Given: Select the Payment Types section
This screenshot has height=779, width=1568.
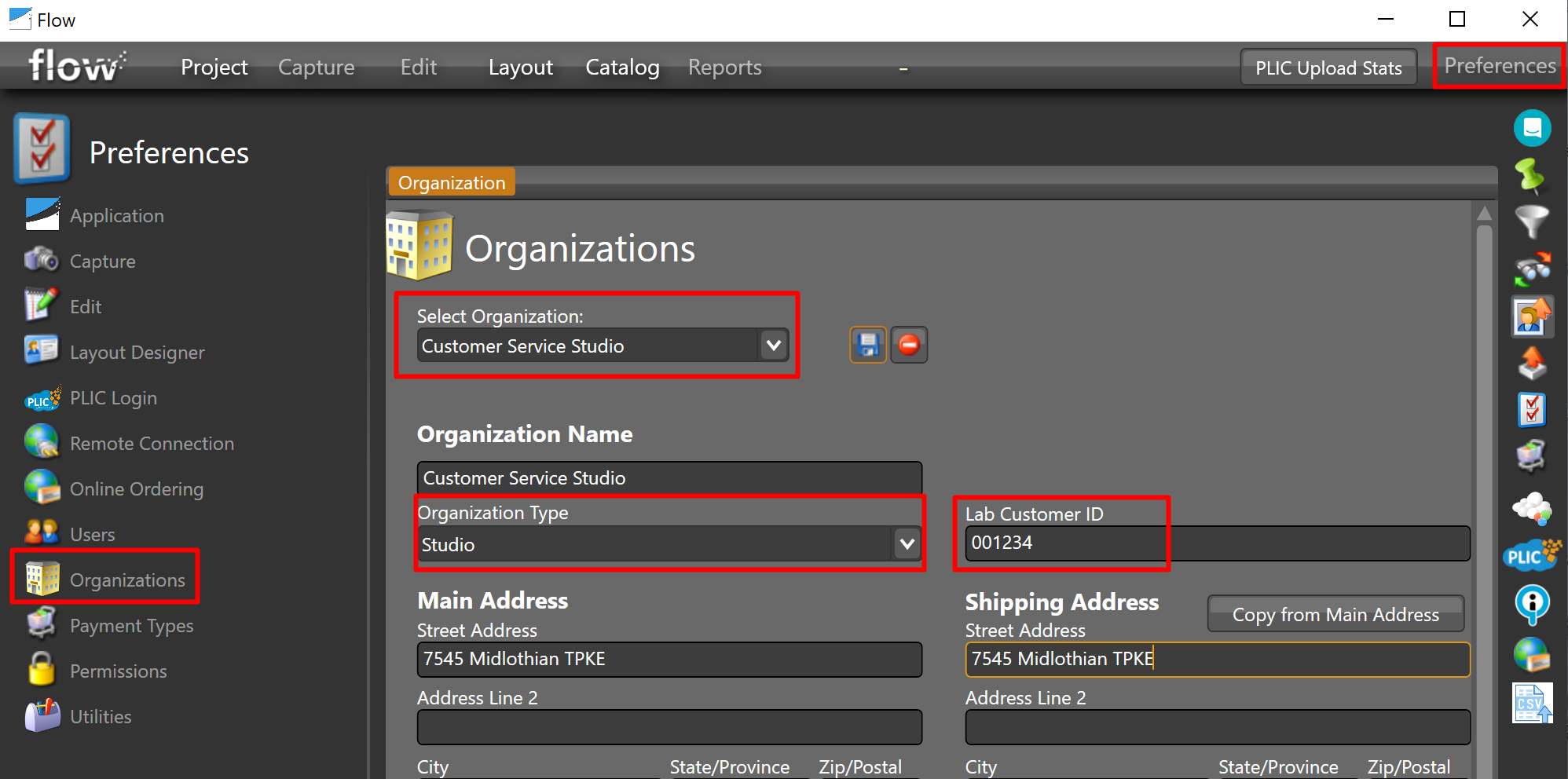Looking at the screenshot, I should [x=131, y=626].
